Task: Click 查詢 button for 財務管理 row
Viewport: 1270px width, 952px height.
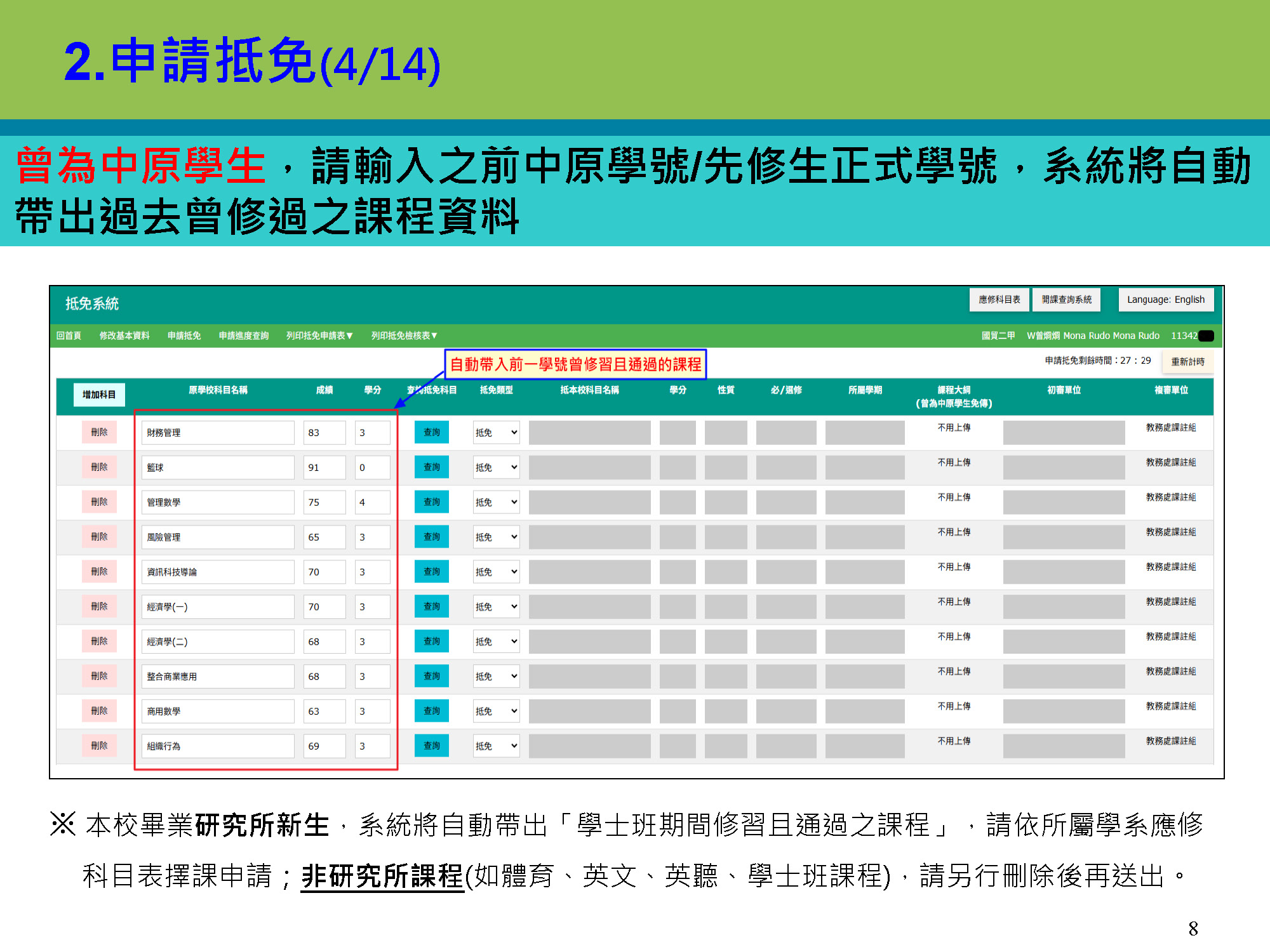Action: pyautogui.click(x=432, y=432)
